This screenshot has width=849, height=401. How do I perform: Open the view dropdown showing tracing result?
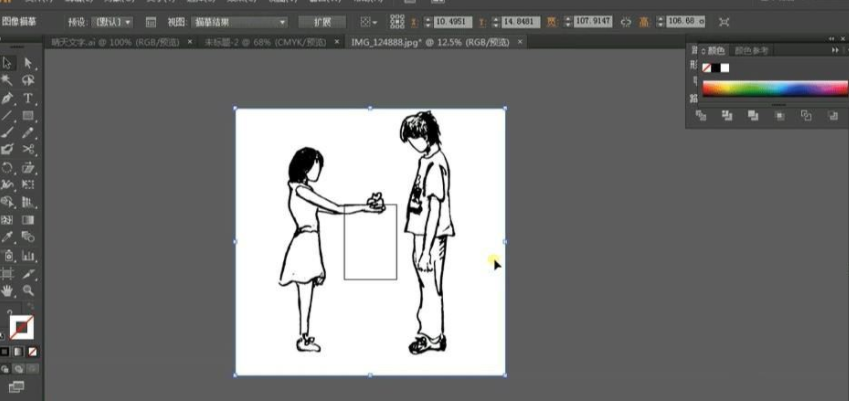240,22
